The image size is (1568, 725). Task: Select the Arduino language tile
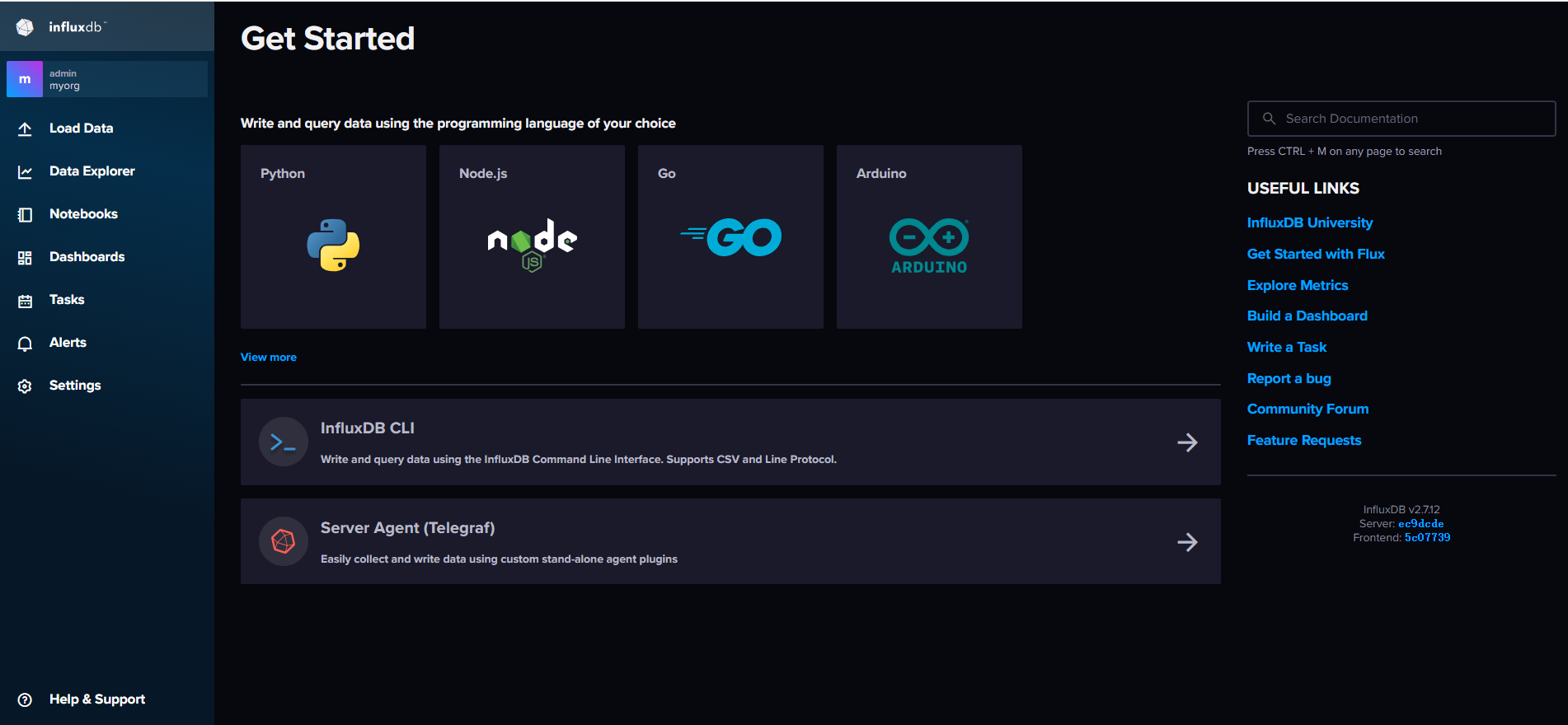[929, 236]
